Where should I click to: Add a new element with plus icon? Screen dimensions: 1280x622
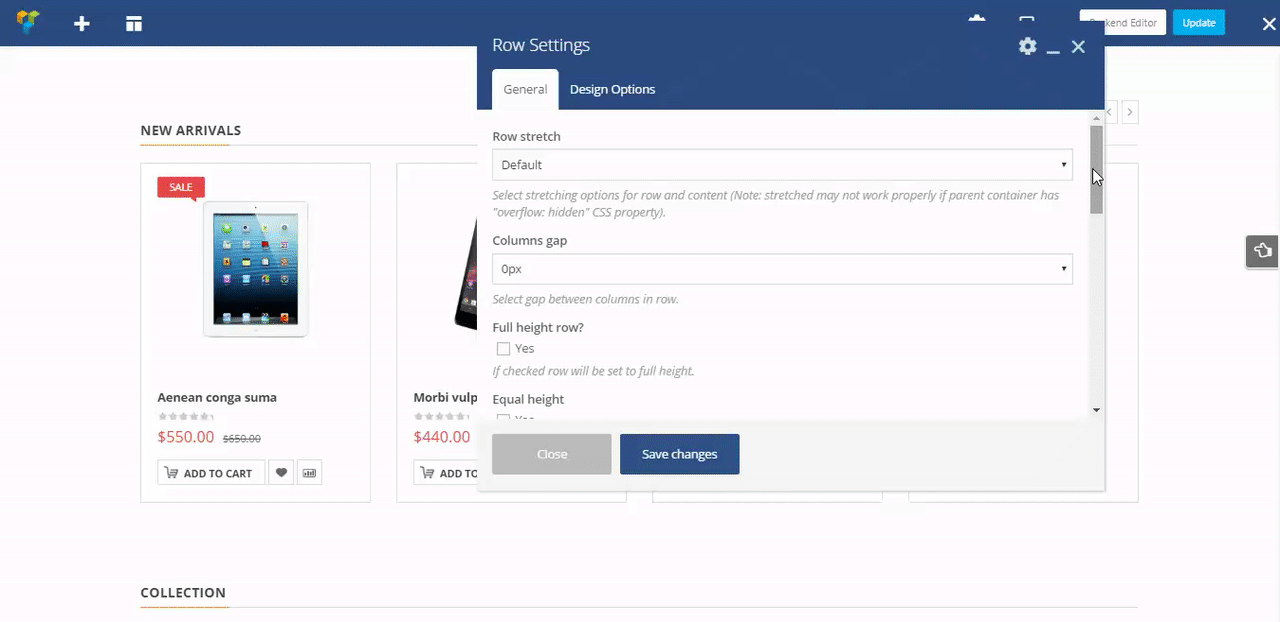coord(82,23)
